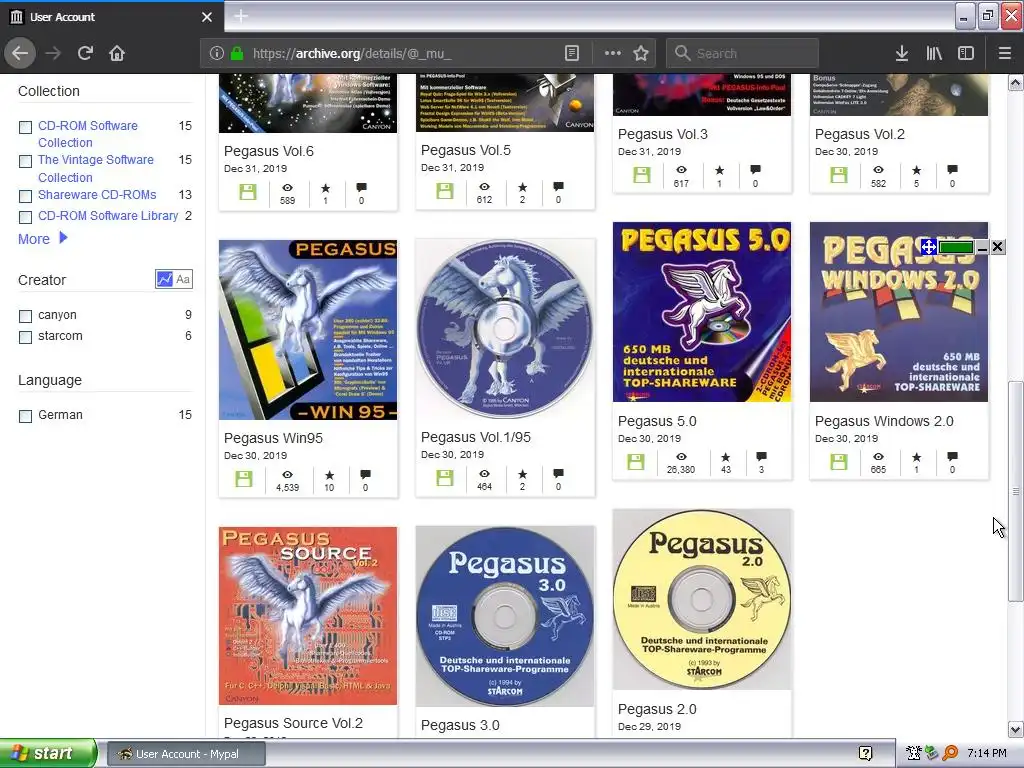Click the reviews comment icon under Pegasus Vol.2
The image size is (1024, 768).
click(952, 170)
